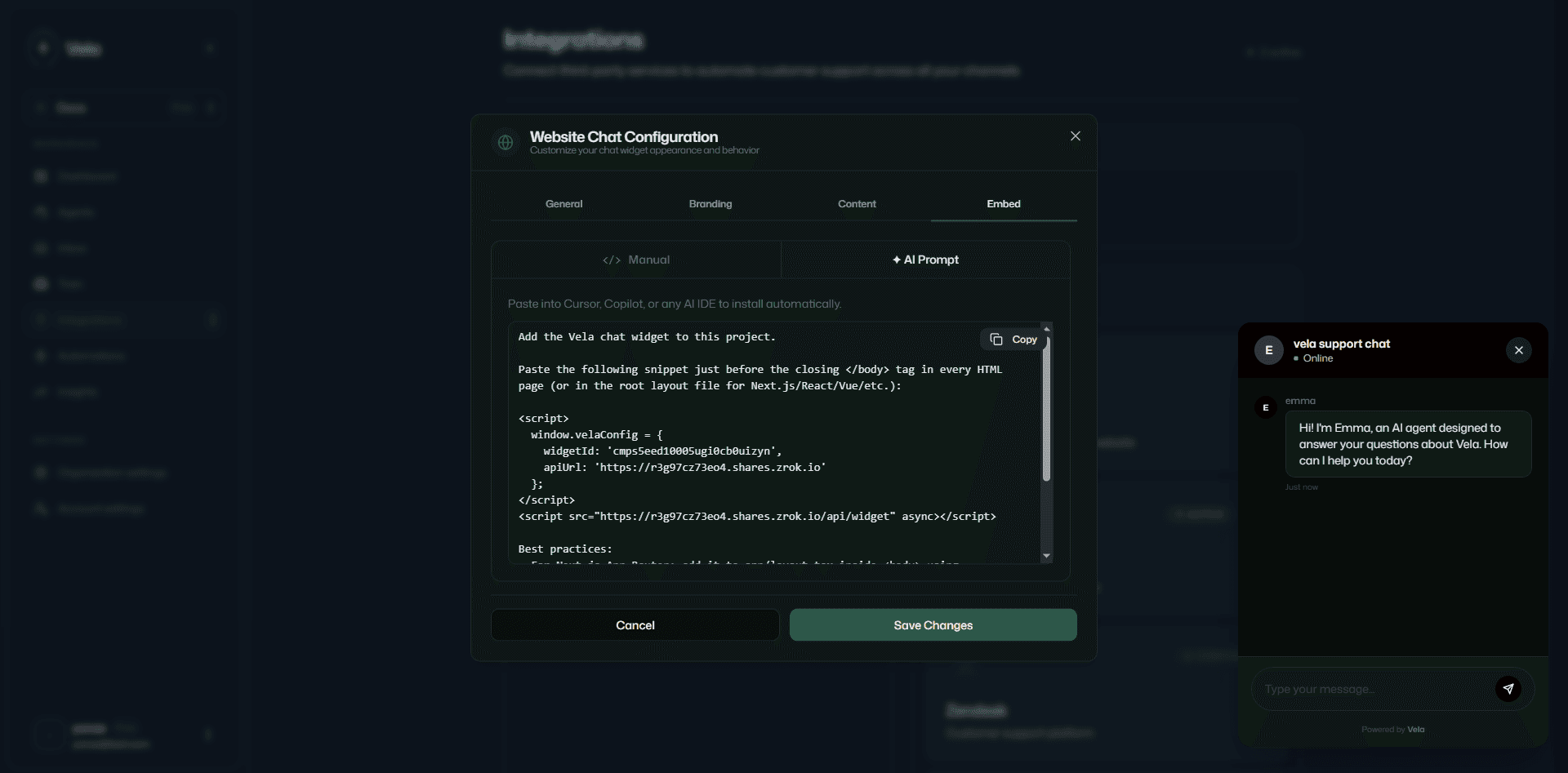Image resolution: width=1568 pixels, height=773 pixels.
Task: Focus the Type your message field
Action: coord(1376,689)
